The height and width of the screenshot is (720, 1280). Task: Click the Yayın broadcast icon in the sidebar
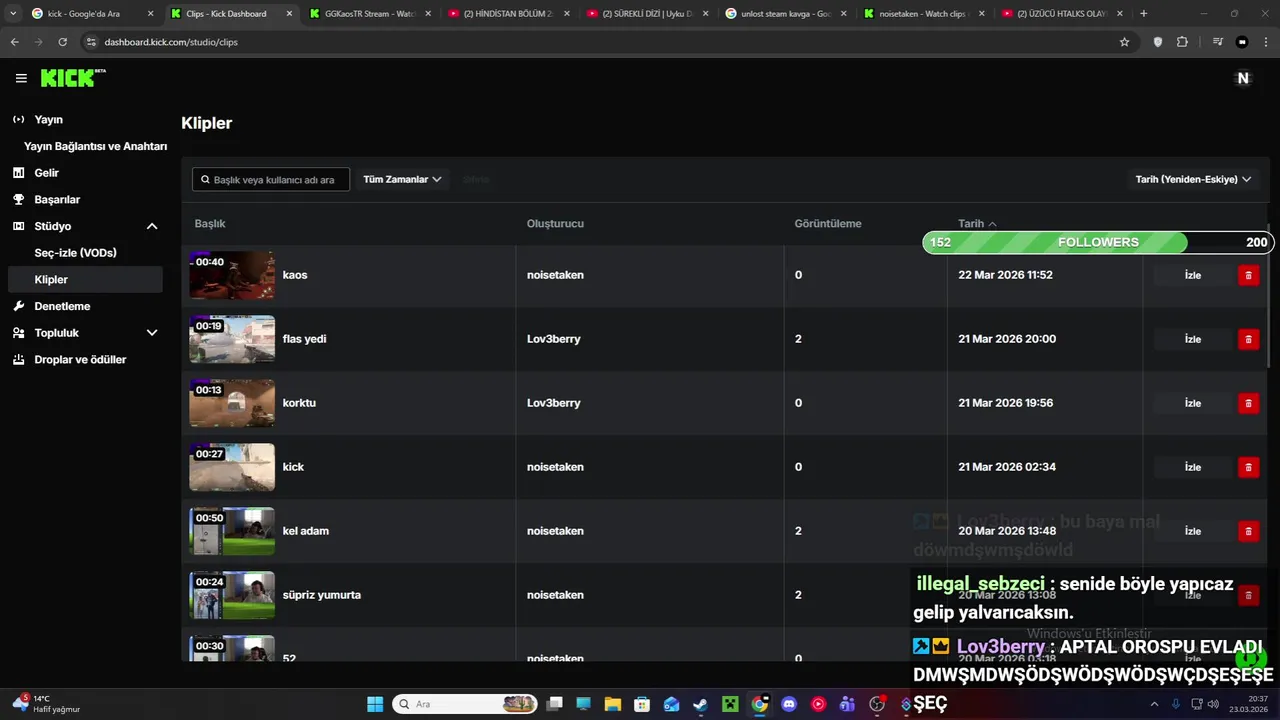pos(18,119)
